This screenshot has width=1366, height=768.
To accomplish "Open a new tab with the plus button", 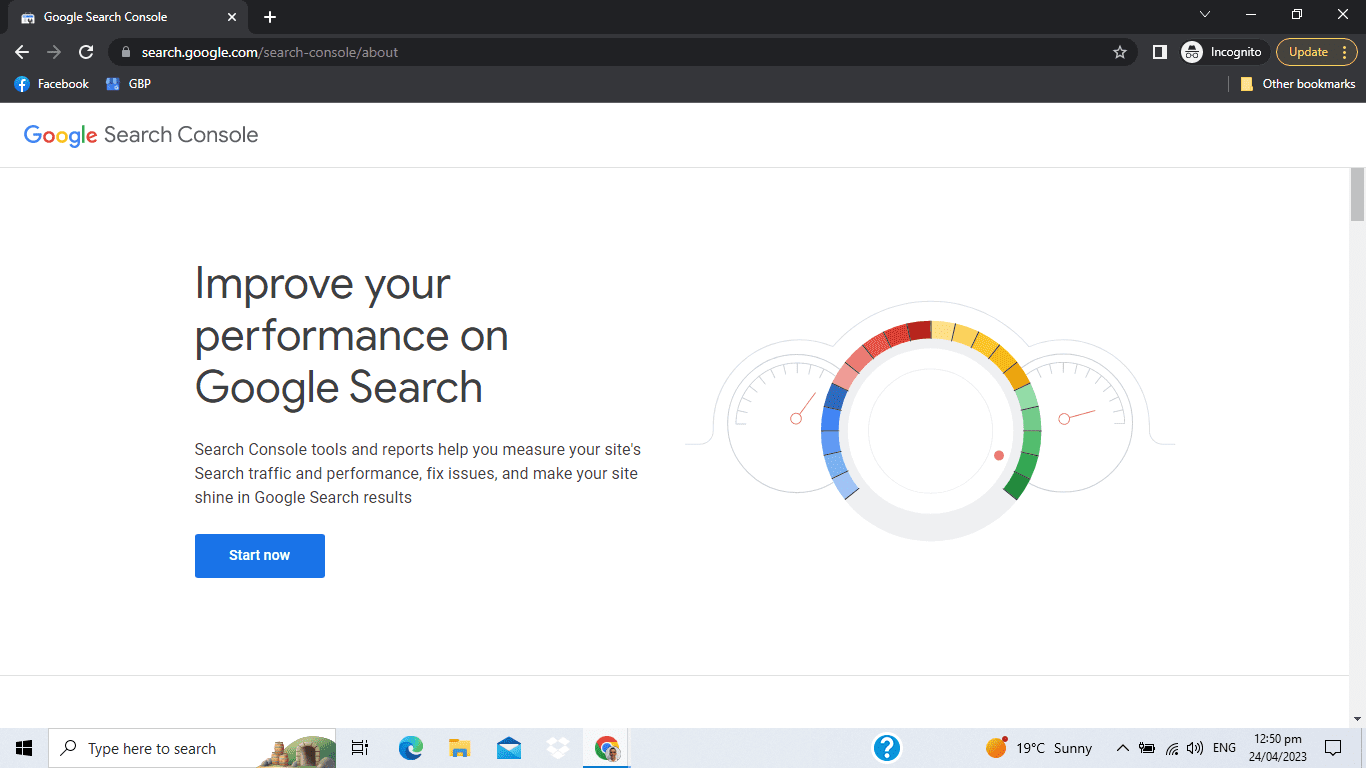I will tap(270, 17).
